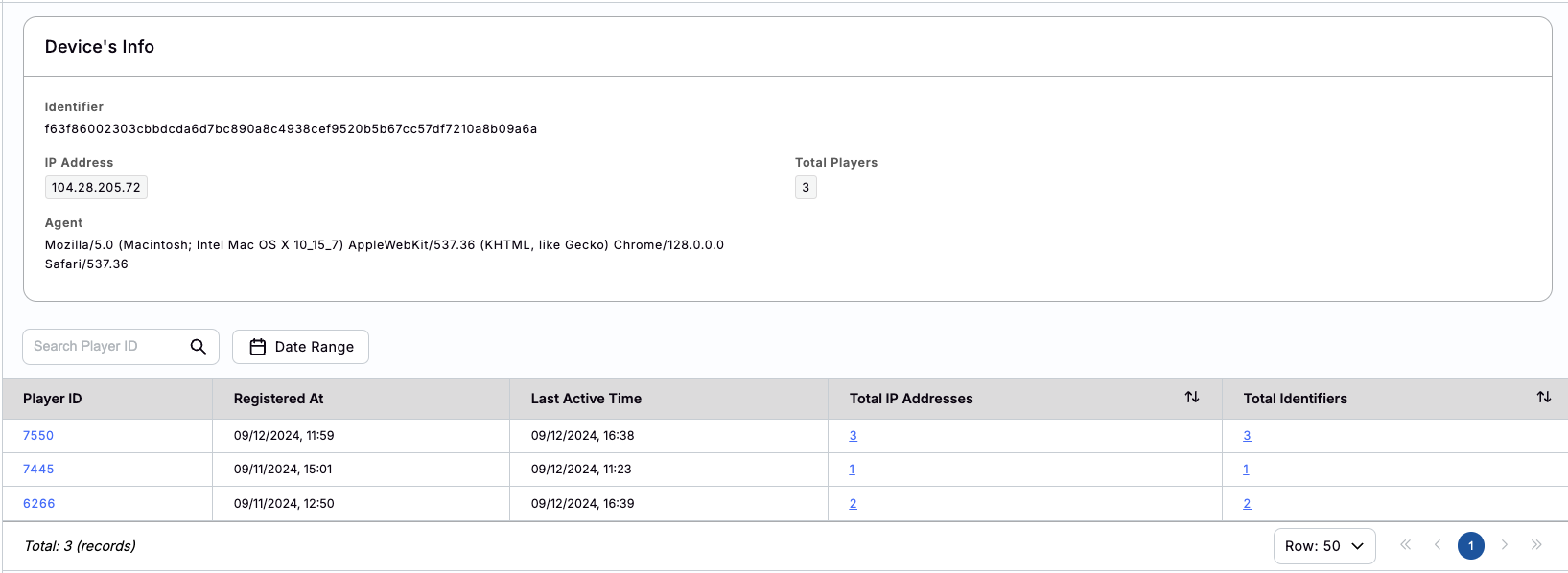Open player 7445 details
Screen dimensions: 1568x573
[38, 470]
